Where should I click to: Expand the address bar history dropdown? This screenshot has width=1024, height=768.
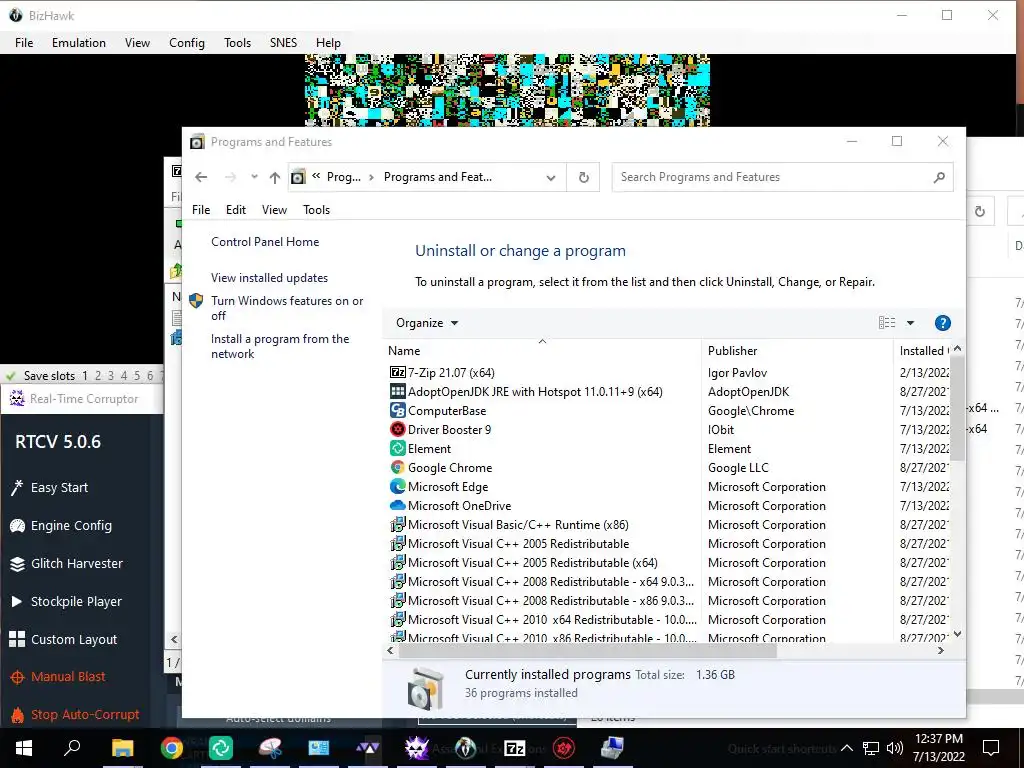coord(551,178)
